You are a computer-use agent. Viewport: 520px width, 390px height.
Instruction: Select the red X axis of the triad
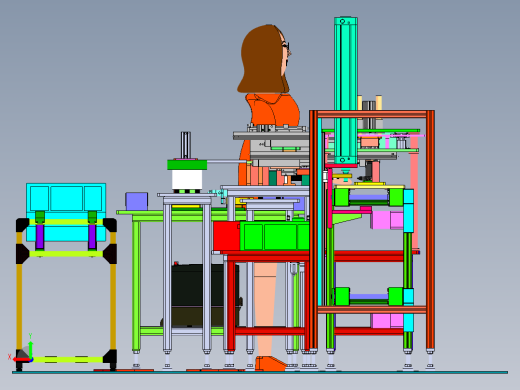22,359
